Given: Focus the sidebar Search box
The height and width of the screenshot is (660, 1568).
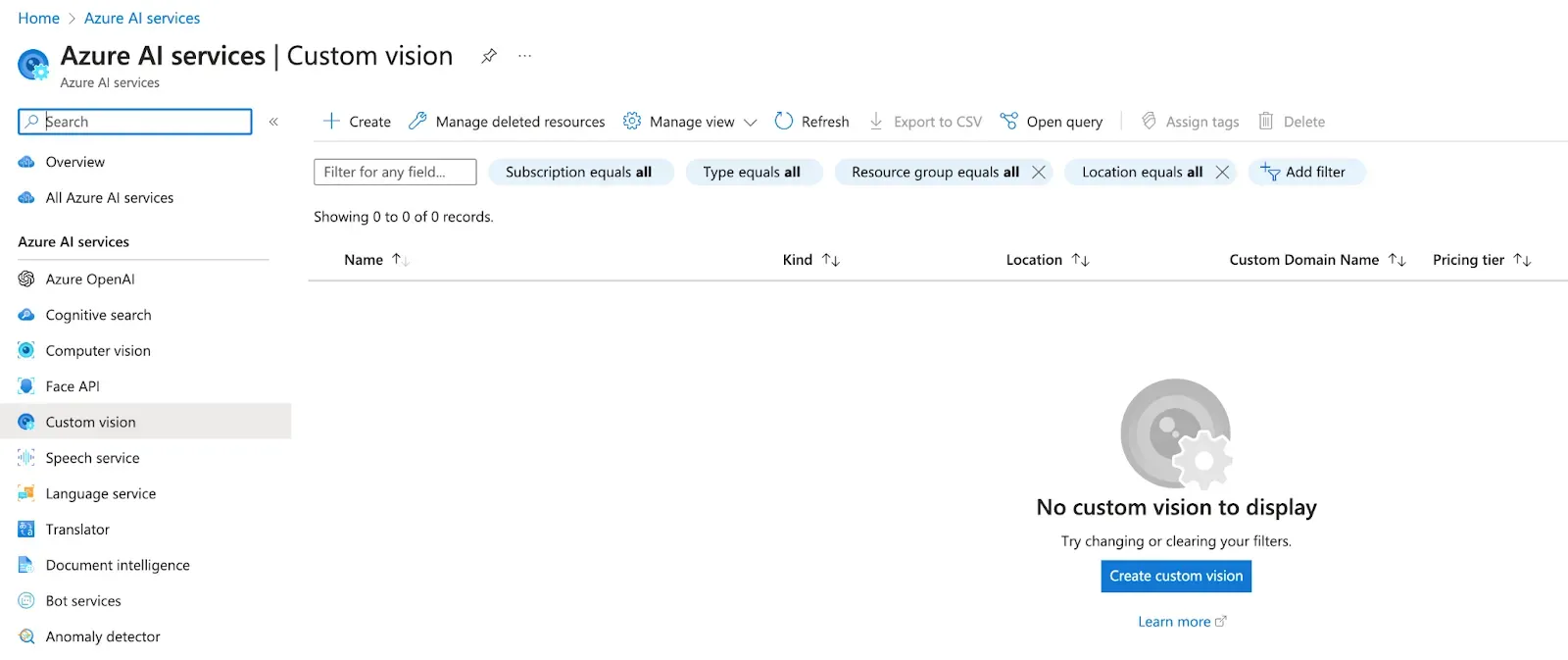Looking at the screenshot, I should coord(135,122).
